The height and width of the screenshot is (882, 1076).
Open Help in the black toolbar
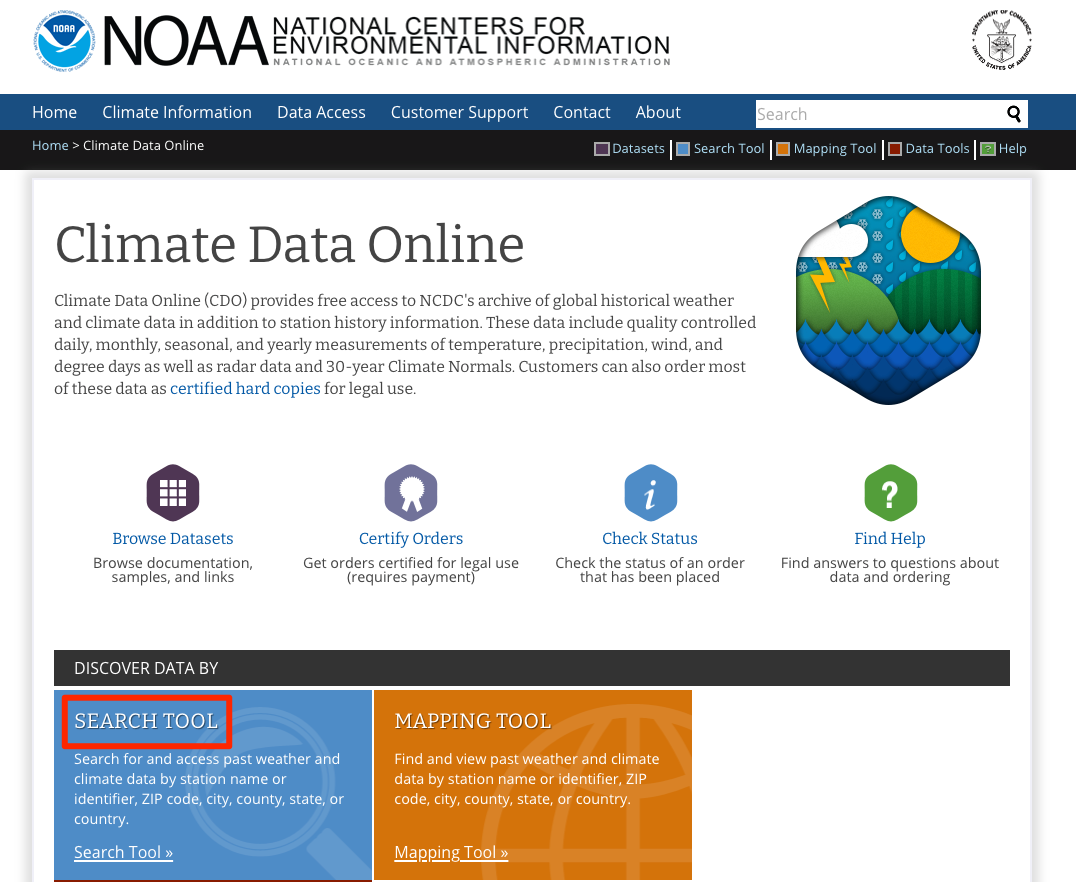click(1003, 149)
